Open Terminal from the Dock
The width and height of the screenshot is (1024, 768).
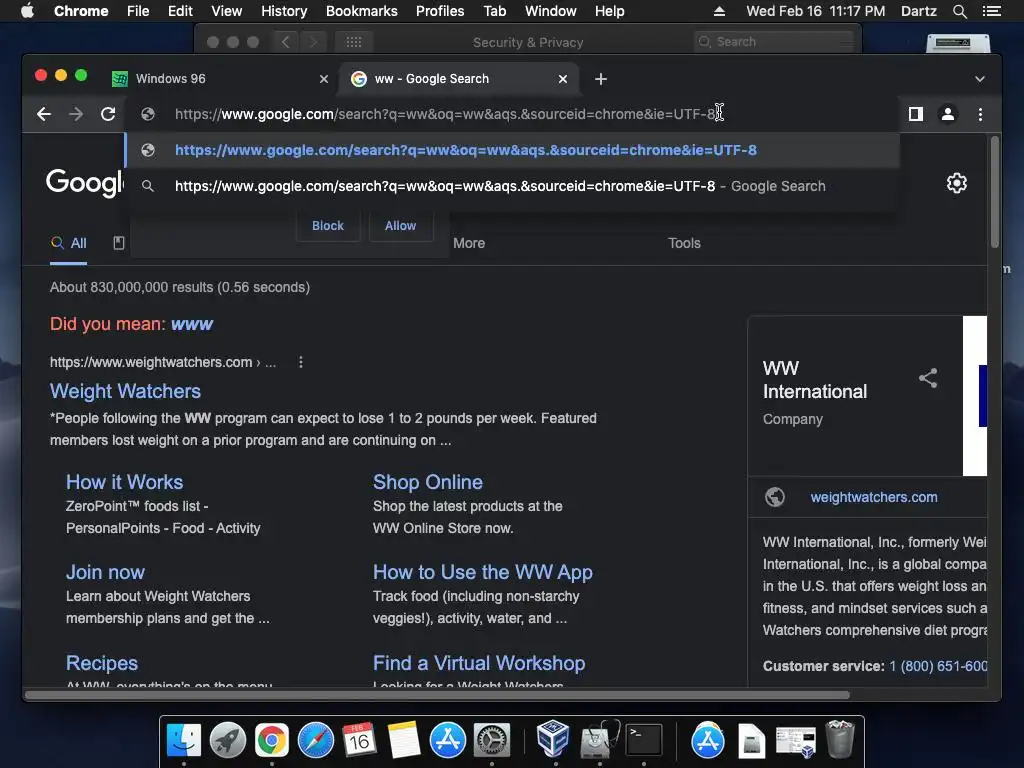[x=644, y=740]
